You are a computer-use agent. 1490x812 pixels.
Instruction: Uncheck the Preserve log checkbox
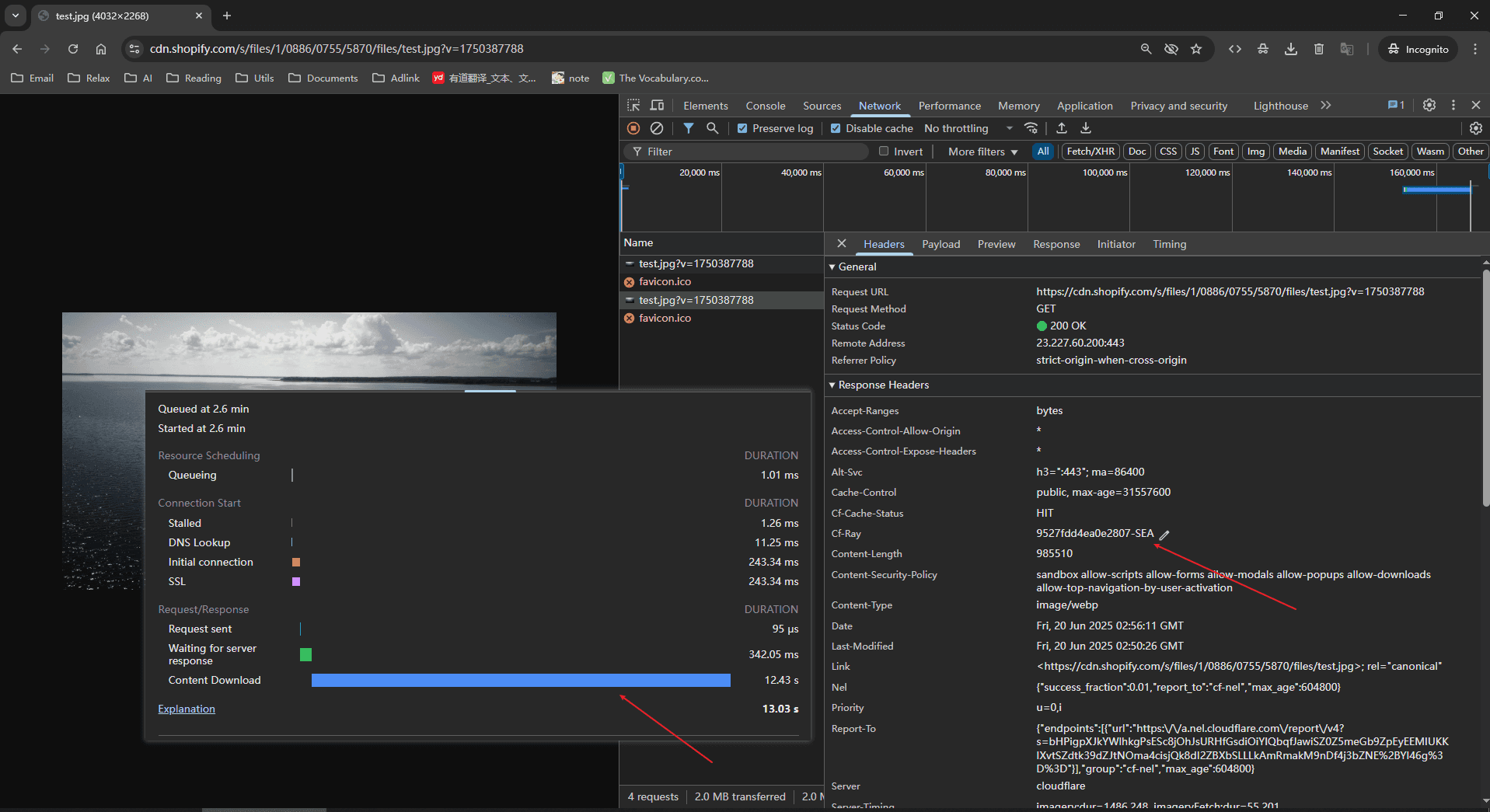(742, 129)
